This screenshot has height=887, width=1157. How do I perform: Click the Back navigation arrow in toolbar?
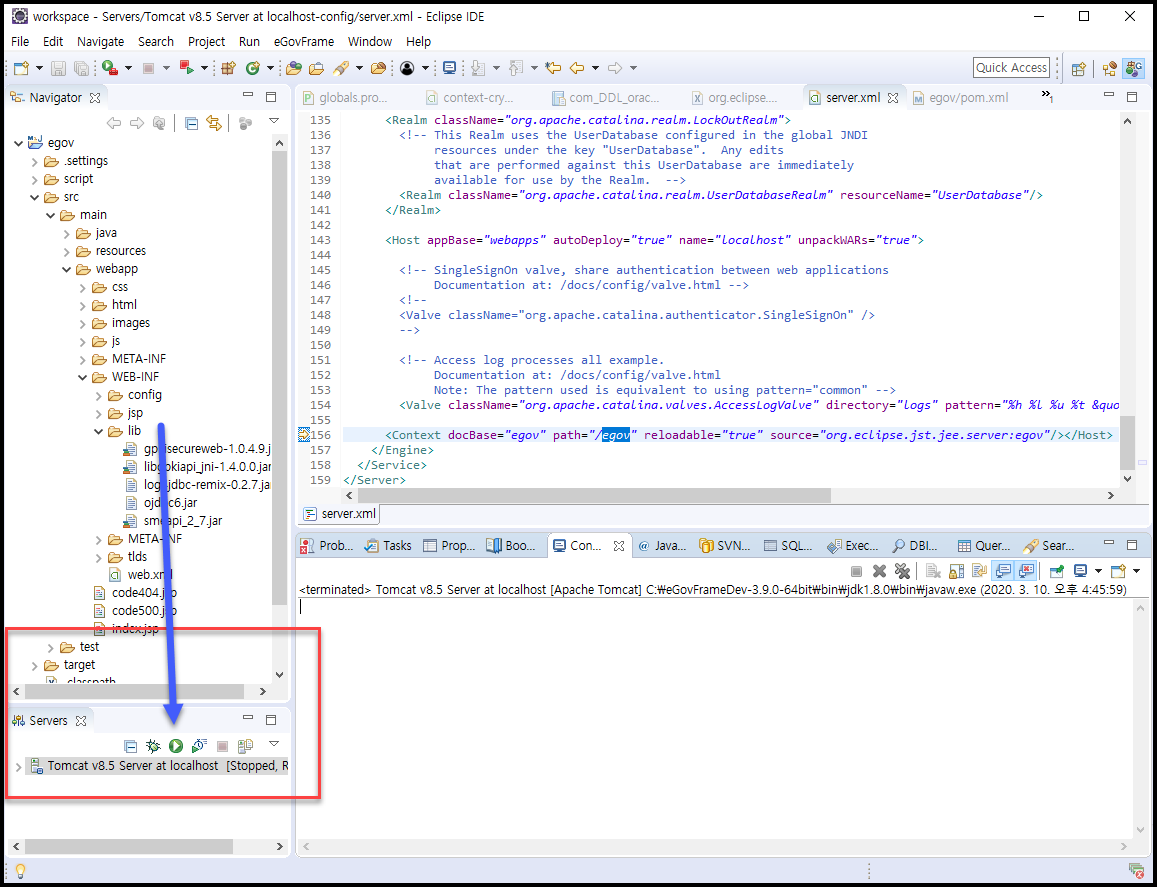(x=577, y=68)
